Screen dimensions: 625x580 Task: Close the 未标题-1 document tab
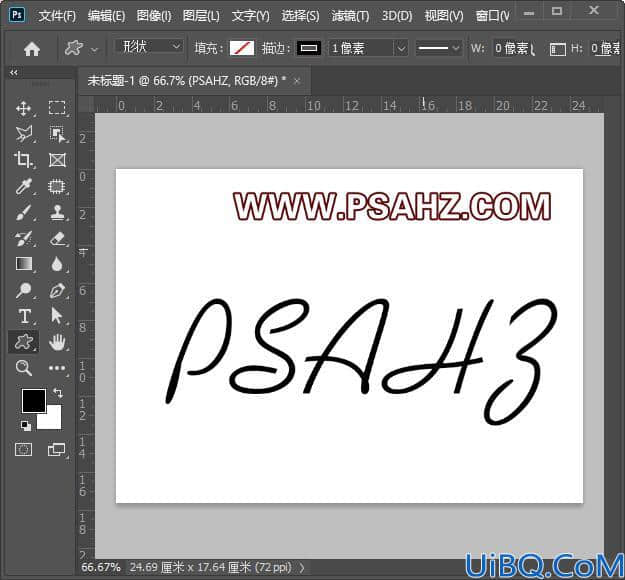[297, 81]
